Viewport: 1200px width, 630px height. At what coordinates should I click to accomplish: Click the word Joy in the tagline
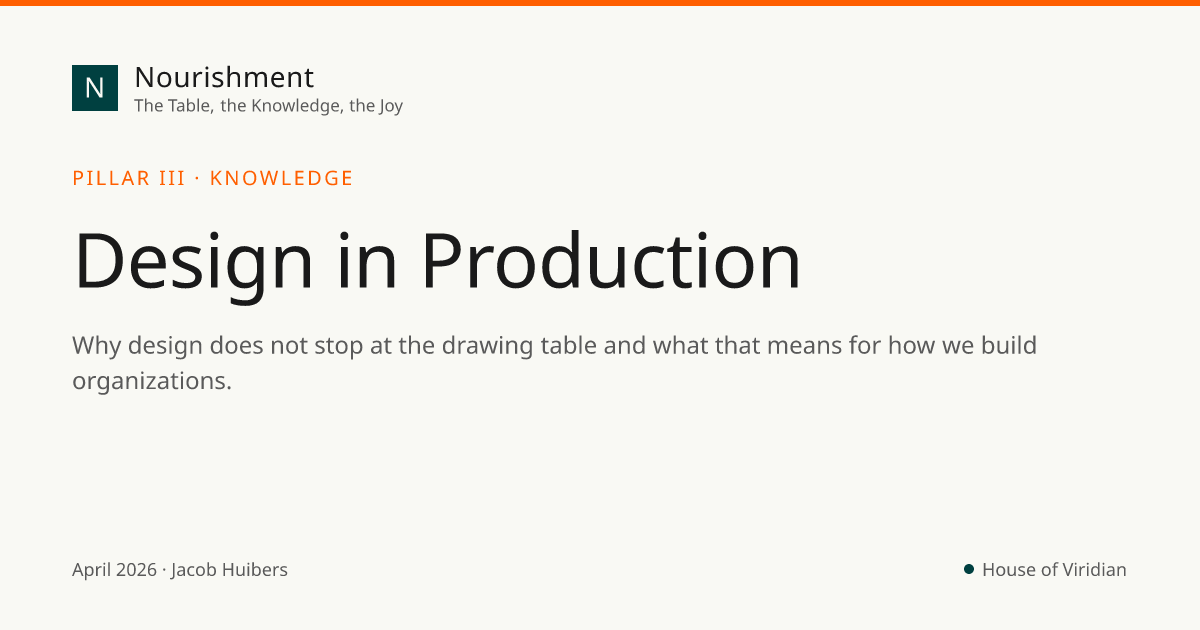(x=390, y=106)
